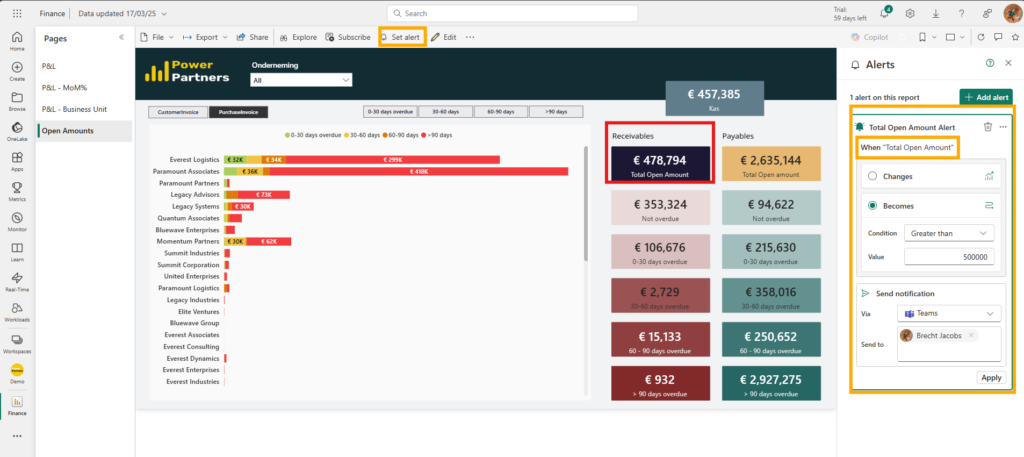Click Copilot in the toolbar
Image resolution: width=1024 pixels, height=457 pixels.
pyautogui.click(x=869, y=37)
